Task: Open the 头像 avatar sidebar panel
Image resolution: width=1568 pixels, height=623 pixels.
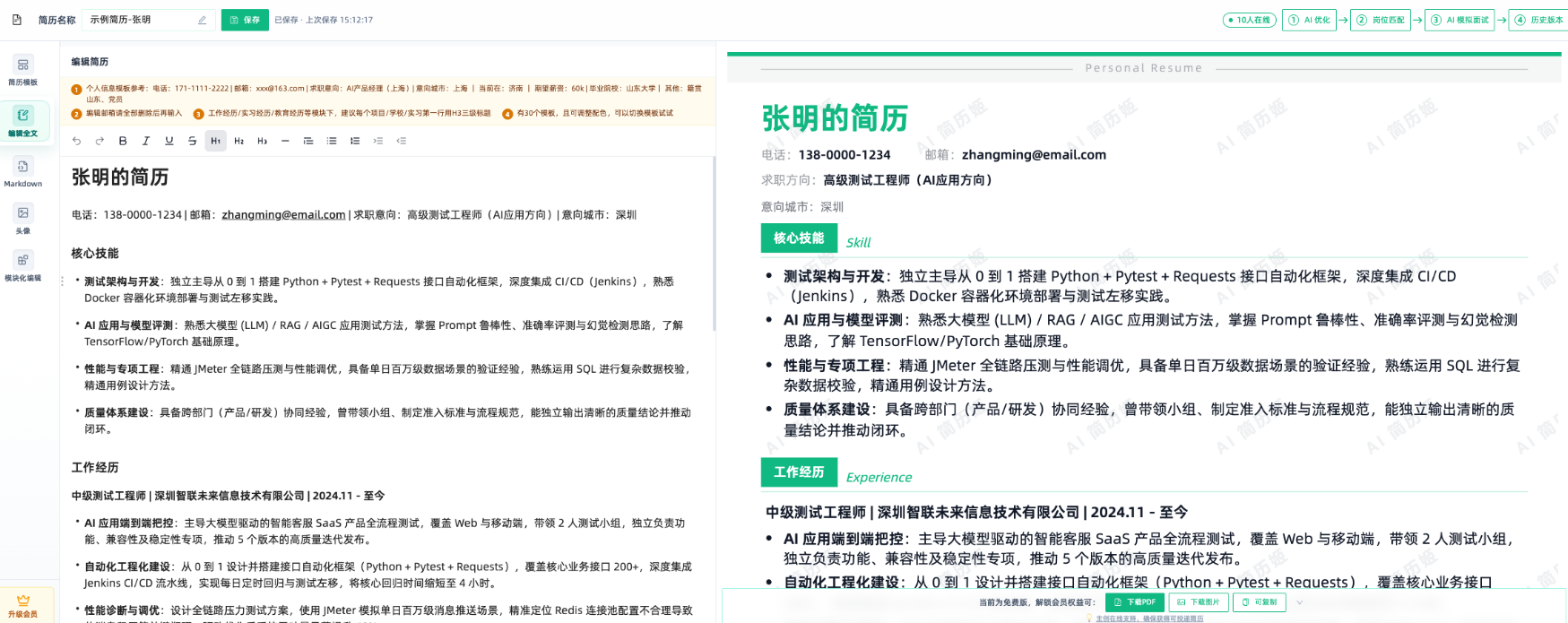Action: pyautogui.click(x=23, y=219)
